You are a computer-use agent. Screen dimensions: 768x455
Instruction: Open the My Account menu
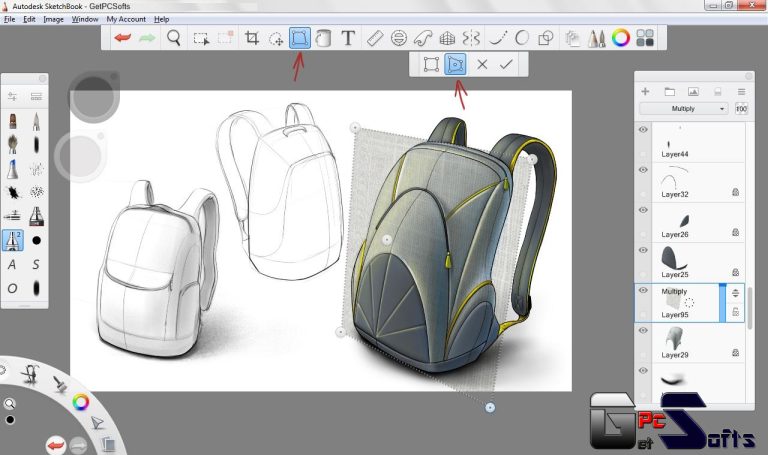(126, 19)
